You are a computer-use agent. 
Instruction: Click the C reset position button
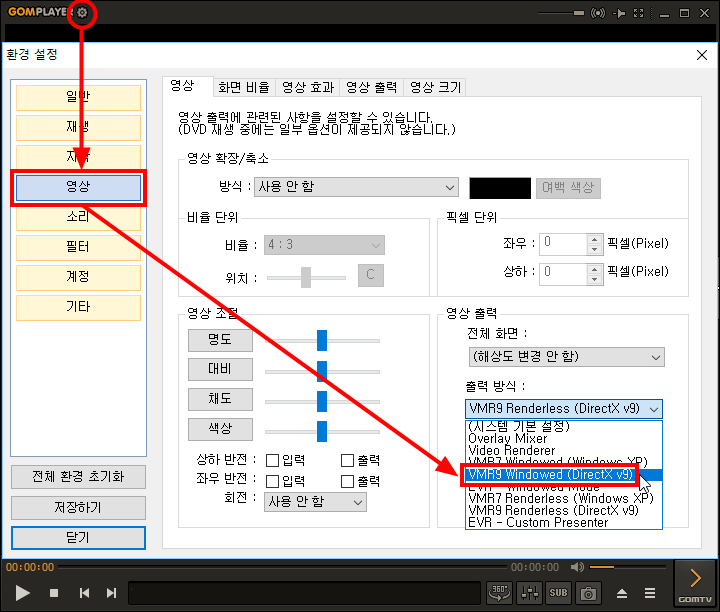point(371,275)
